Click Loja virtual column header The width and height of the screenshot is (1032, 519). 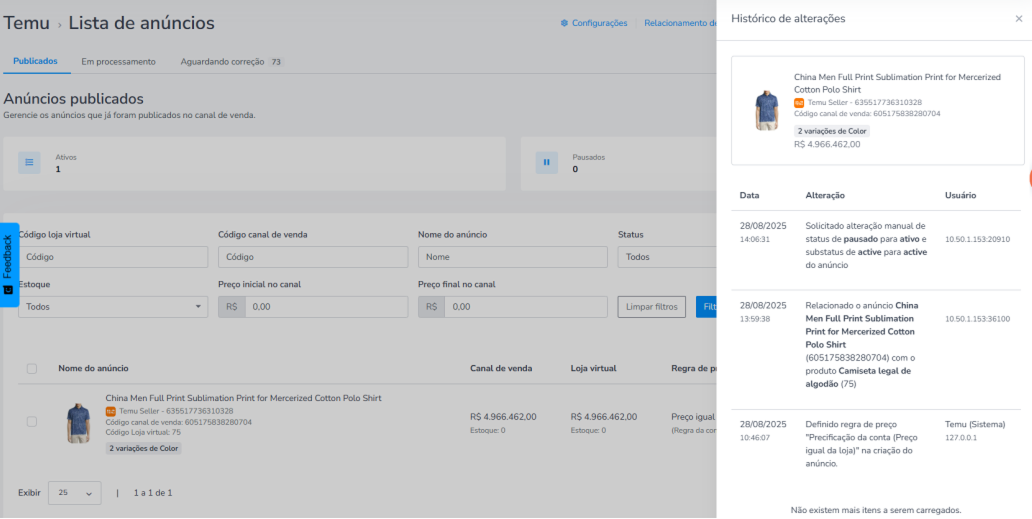click(x=594, y=368)
